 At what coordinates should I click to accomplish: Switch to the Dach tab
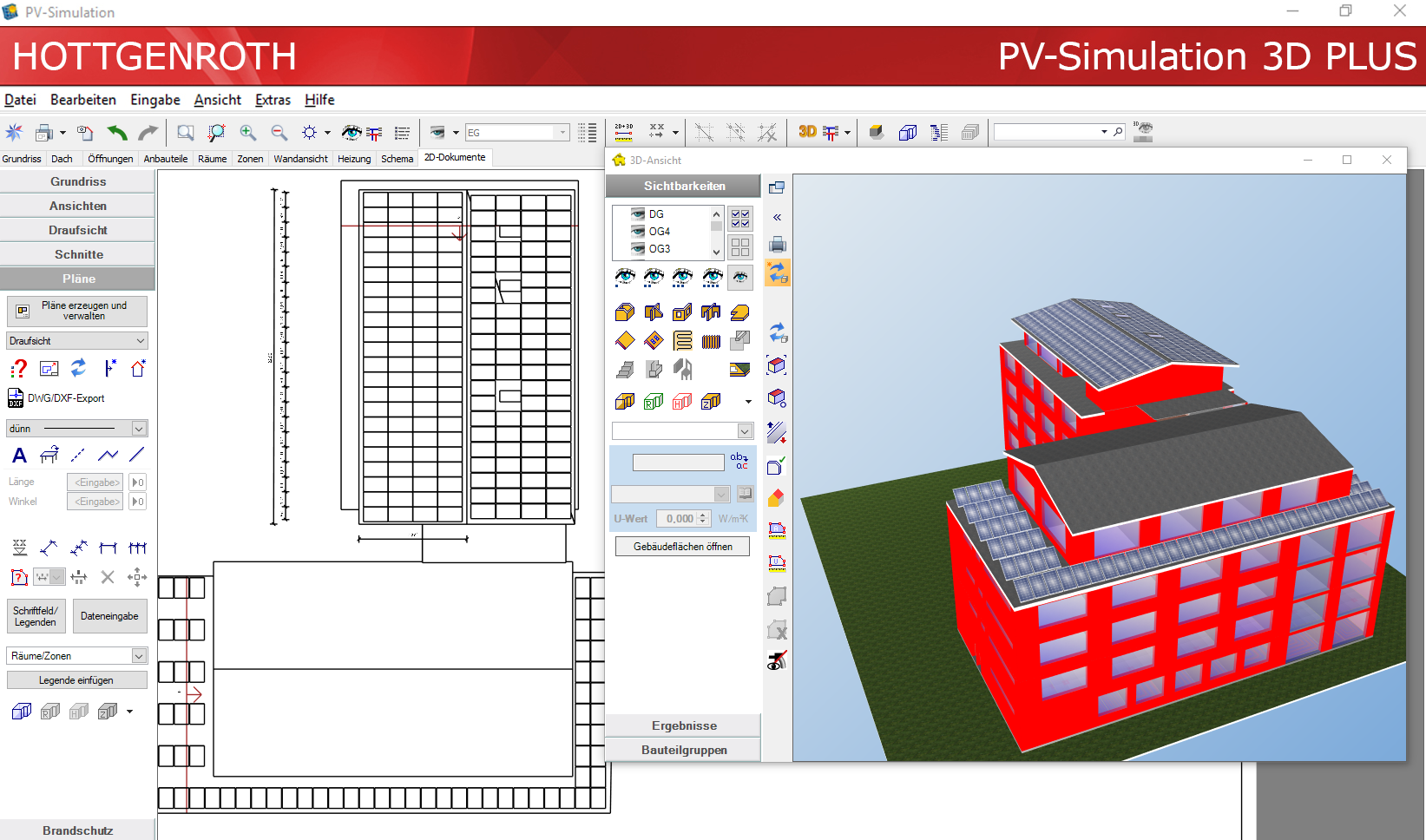(63, 158)
